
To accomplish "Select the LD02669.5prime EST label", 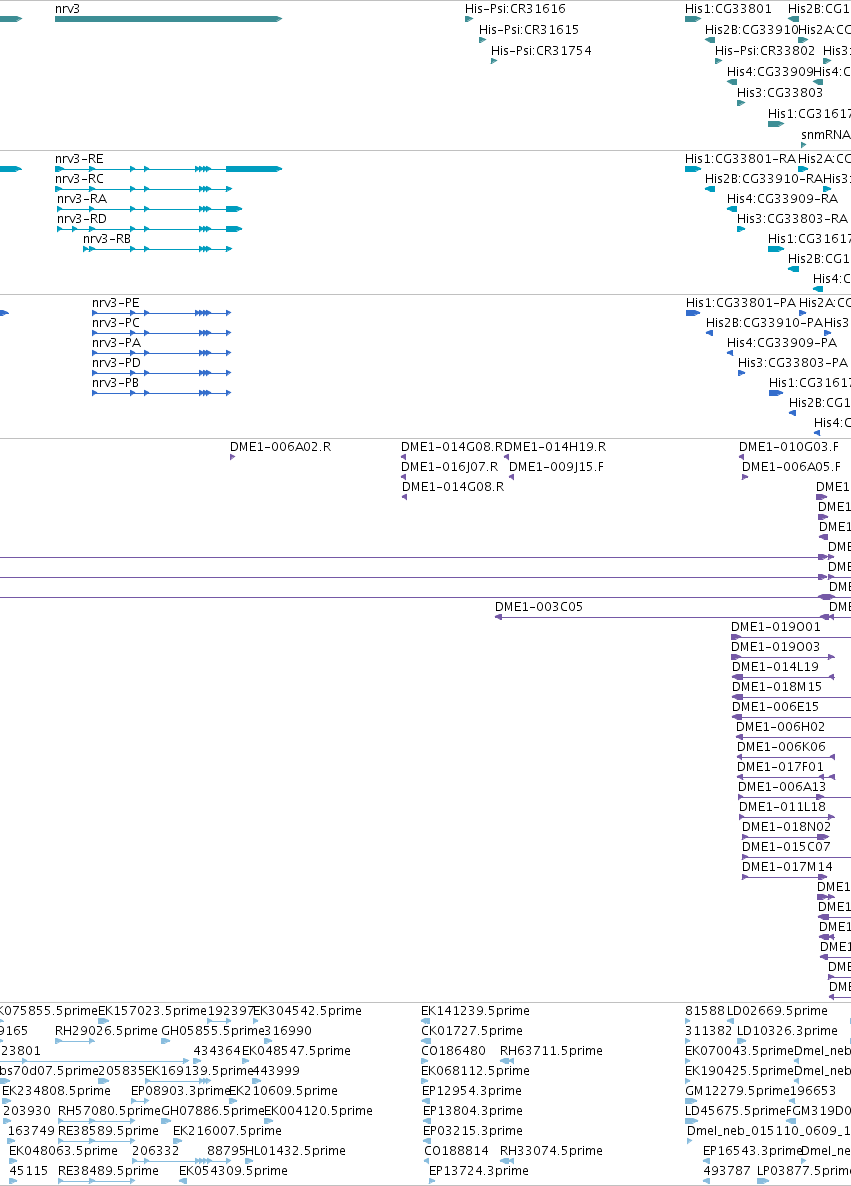I will point(777,1011).
